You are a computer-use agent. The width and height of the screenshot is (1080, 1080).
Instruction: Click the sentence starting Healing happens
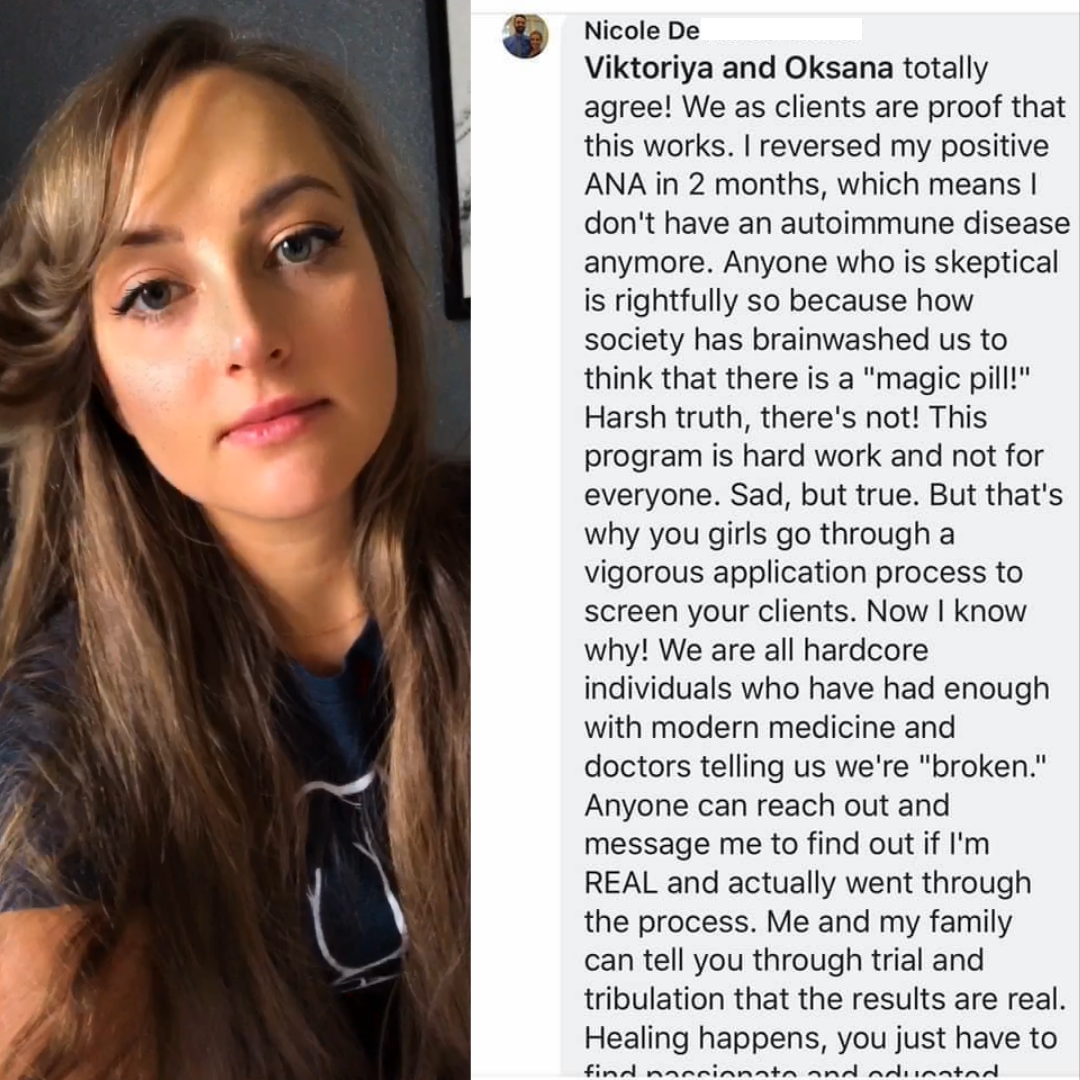820,1039
